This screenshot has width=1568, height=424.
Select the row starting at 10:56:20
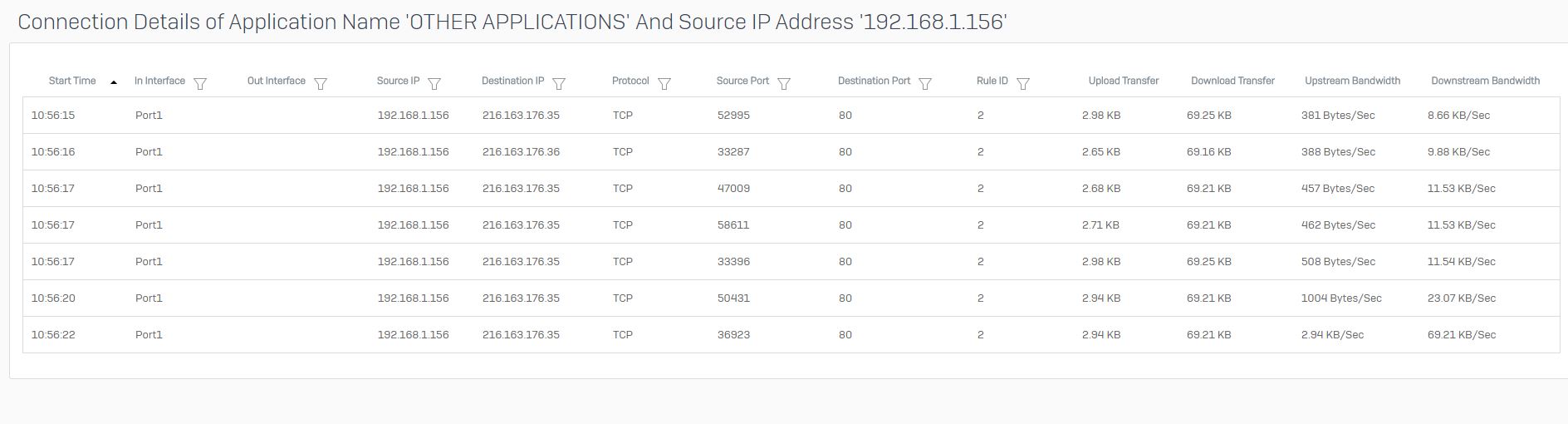[x=791, y=298]
